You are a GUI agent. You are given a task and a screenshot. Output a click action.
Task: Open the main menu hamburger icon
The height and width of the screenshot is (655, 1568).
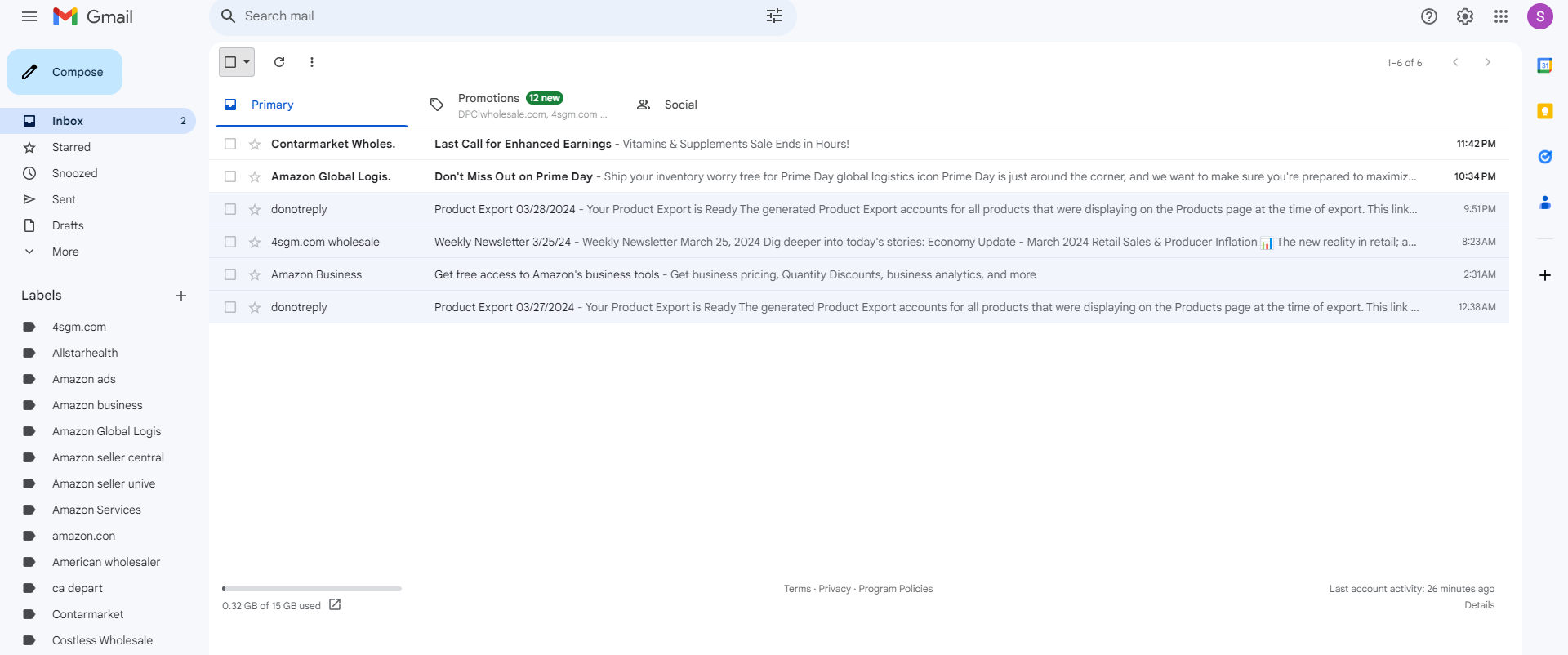pyautogui.click(x=29, y=16)
